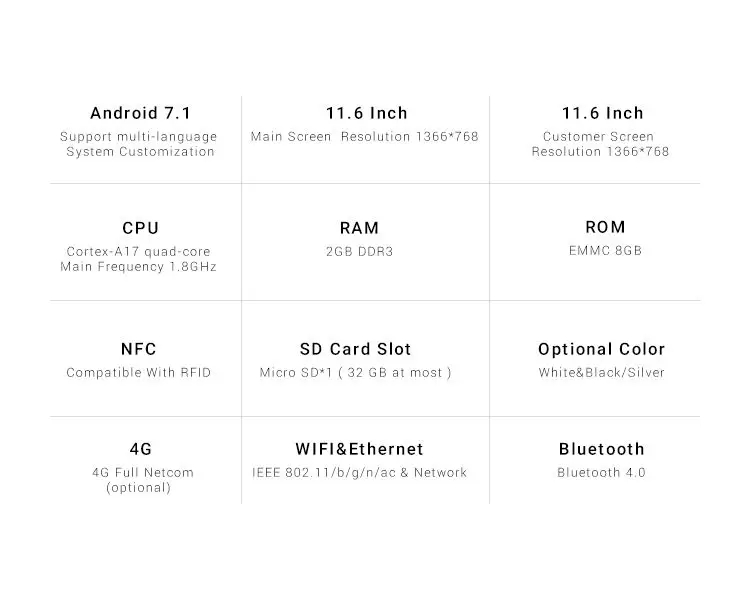This screenshot has height=600, width=750.
Task: Click the Customer Screen Resolution text
Action: (x=600, y=144)
